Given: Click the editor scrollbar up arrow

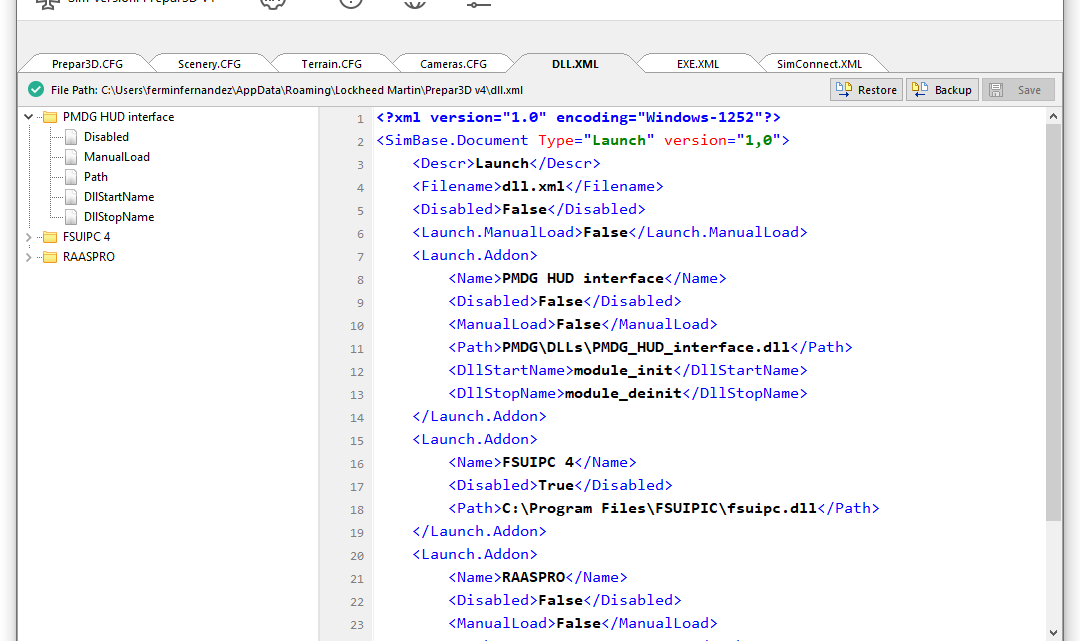Looking at the screenshot, I should pos(1053,116).
